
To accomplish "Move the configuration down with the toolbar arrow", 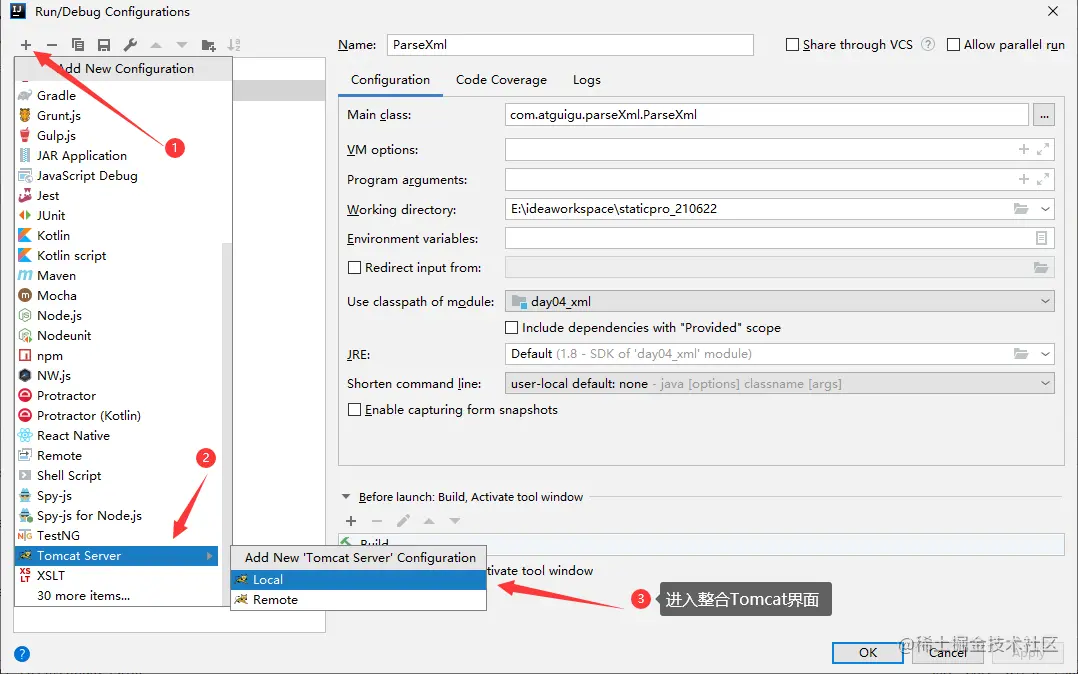I will click(x=182, y=45).
